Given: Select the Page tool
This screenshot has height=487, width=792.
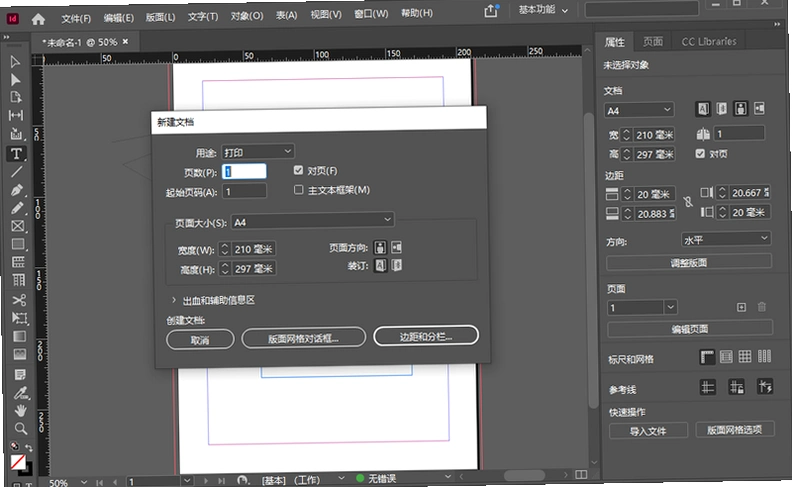Looking at the screenshot, I should tap(16, 98).
